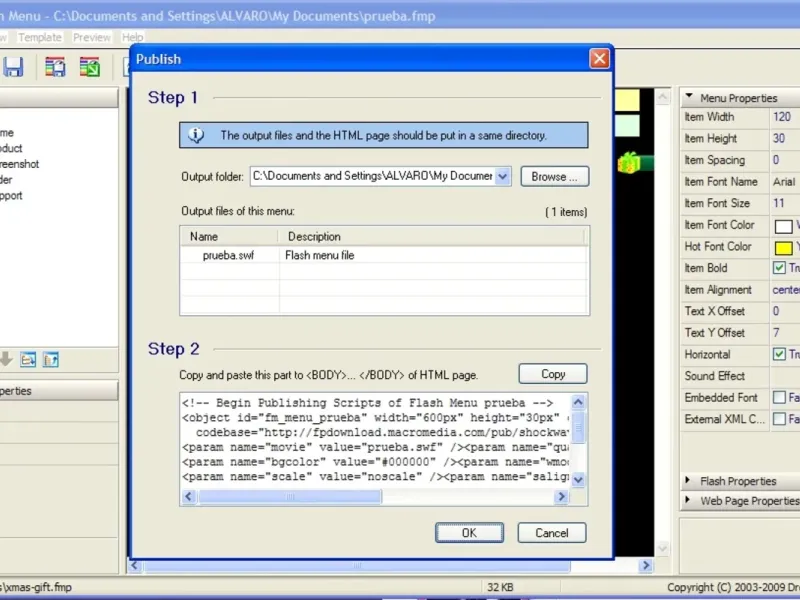
Task: Open the Output folder dropdown arrow
Action: click(x=503, y=177)
